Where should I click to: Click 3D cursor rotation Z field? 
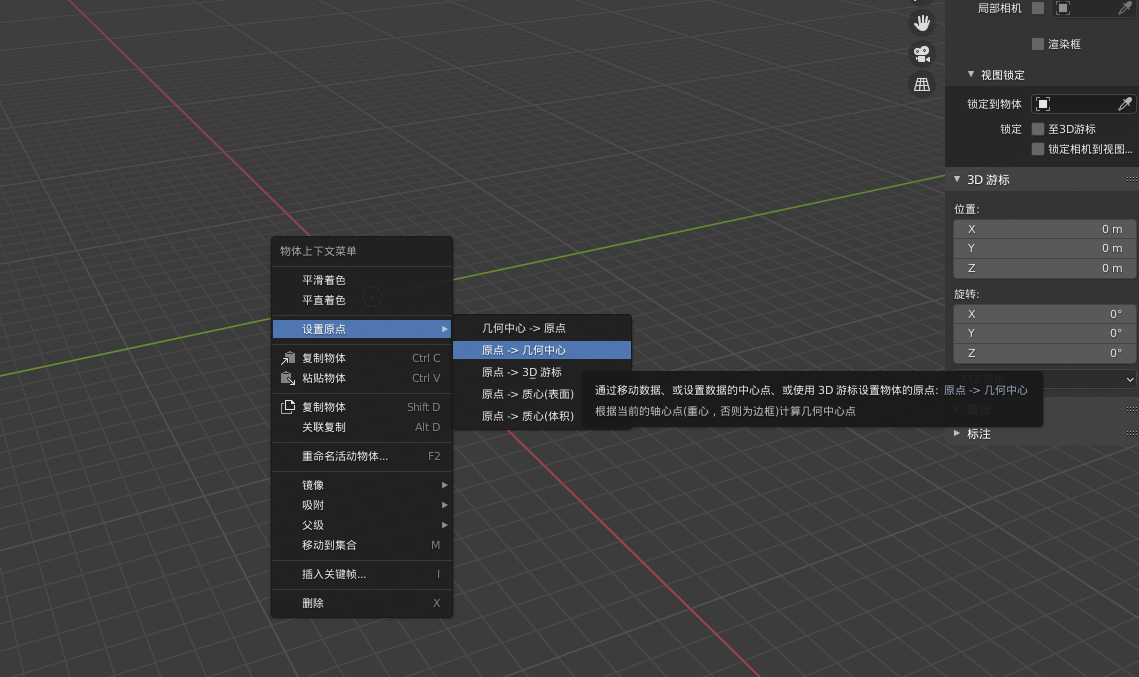(x=1045, y=353)
